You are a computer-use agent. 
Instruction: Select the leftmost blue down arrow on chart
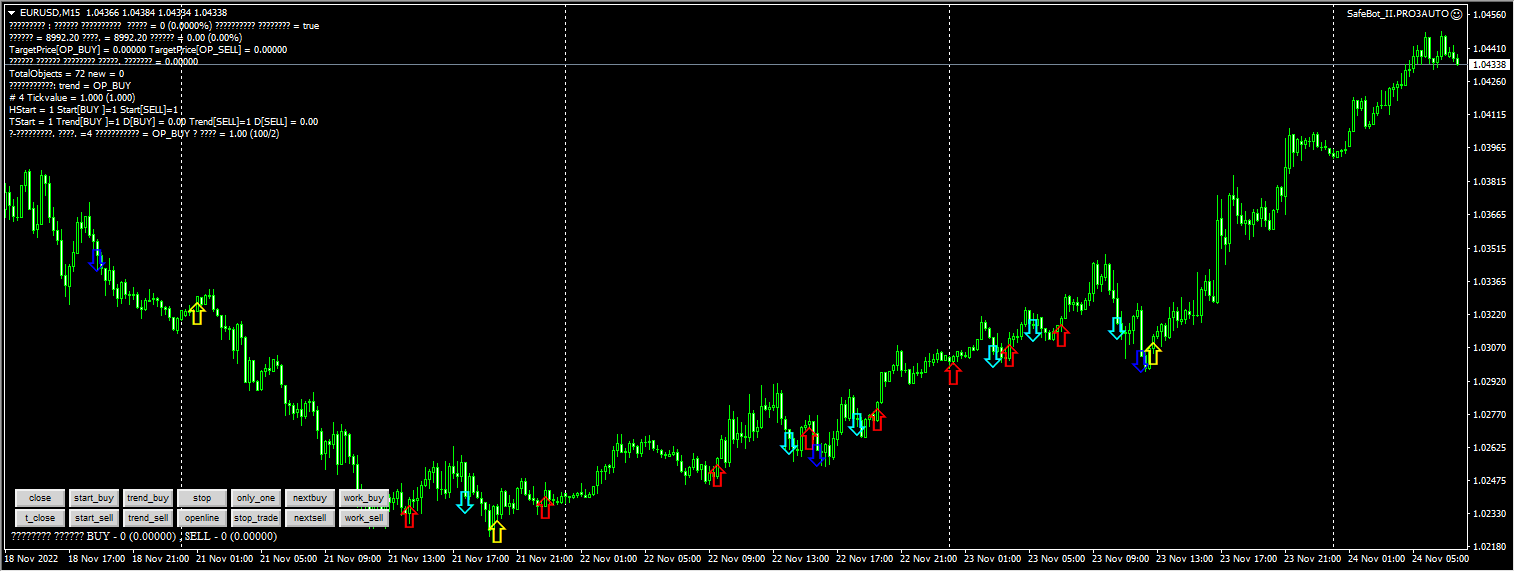pos(96,260)
